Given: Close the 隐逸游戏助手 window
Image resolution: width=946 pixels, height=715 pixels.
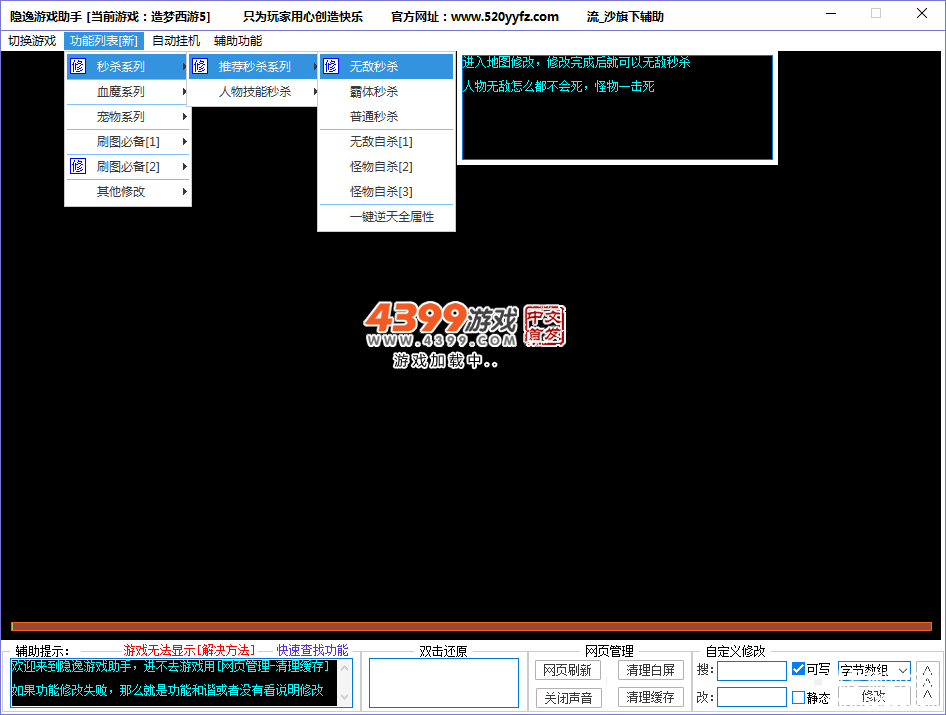Looking at the screenshot, I should pos(922,13).
